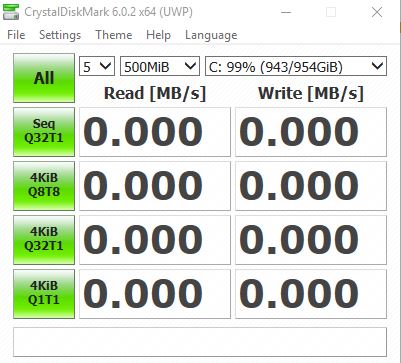The width and height of the screenshot is (401, 363).
Task: Run the 4KiB Q32T1 benchmark
Action: pyautogui.click(x=44, y=240)
